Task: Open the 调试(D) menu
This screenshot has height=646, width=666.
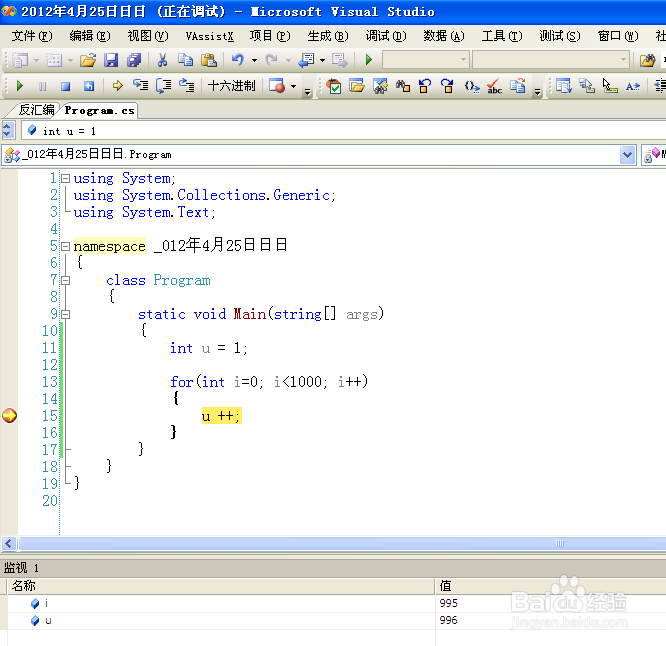Action: pyautogui.click(x=386, y=36)
